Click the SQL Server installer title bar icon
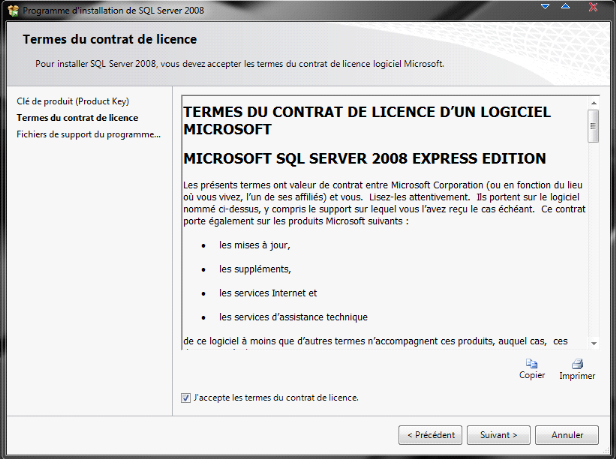 point(12,9)
